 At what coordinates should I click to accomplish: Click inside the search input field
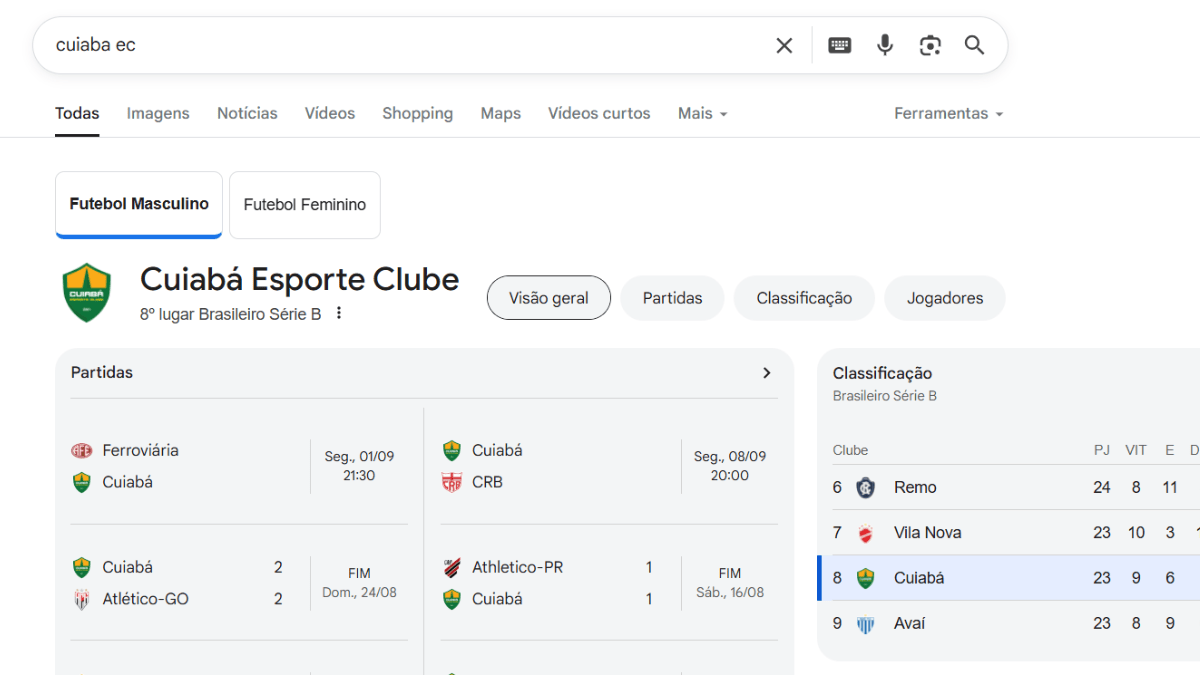click(400, 45)
